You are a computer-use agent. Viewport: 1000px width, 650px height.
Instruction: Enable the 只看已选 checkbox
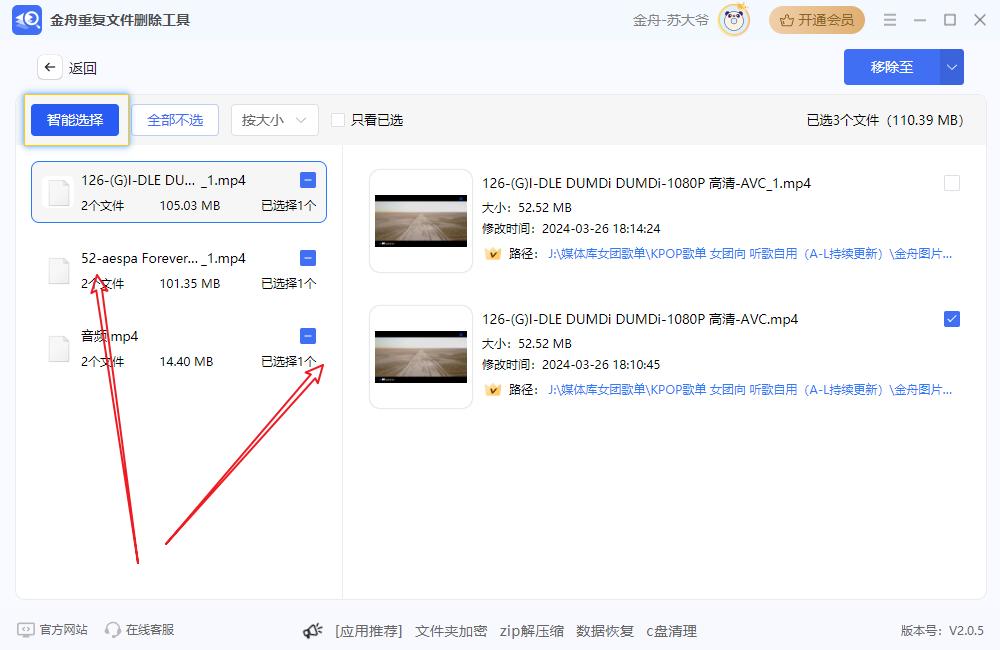[x=338, y=120]
